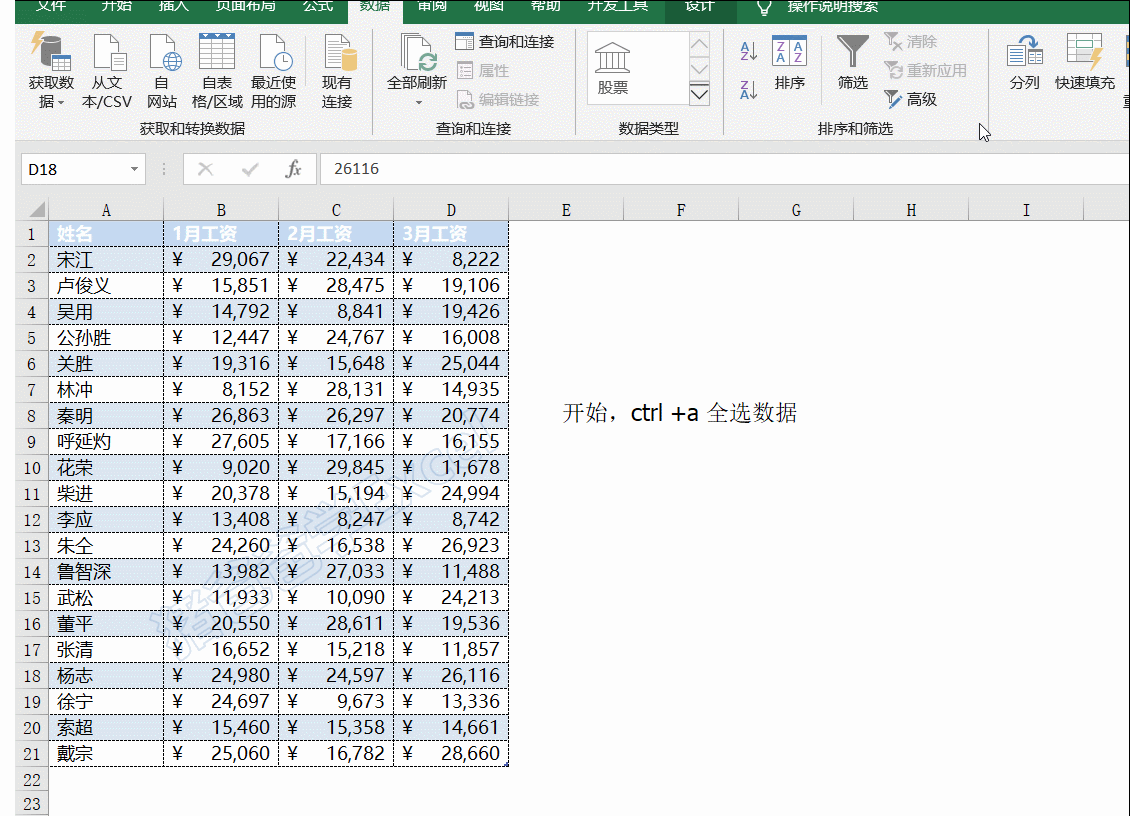The image size is (1130, 816).
Task: Click the cell with value 25,060
Action: pyautogui.click(x=221, y=754)
